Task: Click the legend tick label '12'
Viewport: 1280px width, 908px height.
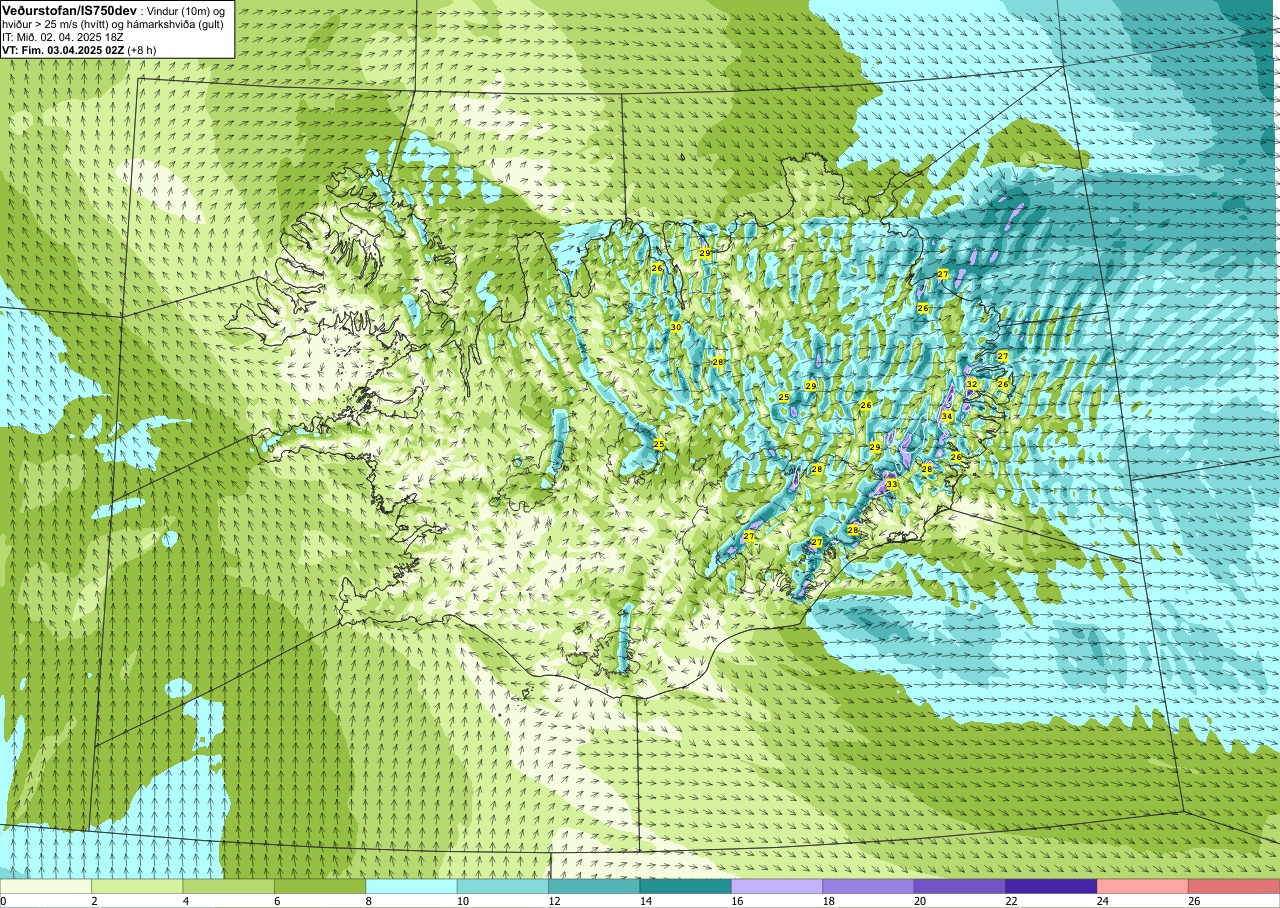Action: pos(552,901)
